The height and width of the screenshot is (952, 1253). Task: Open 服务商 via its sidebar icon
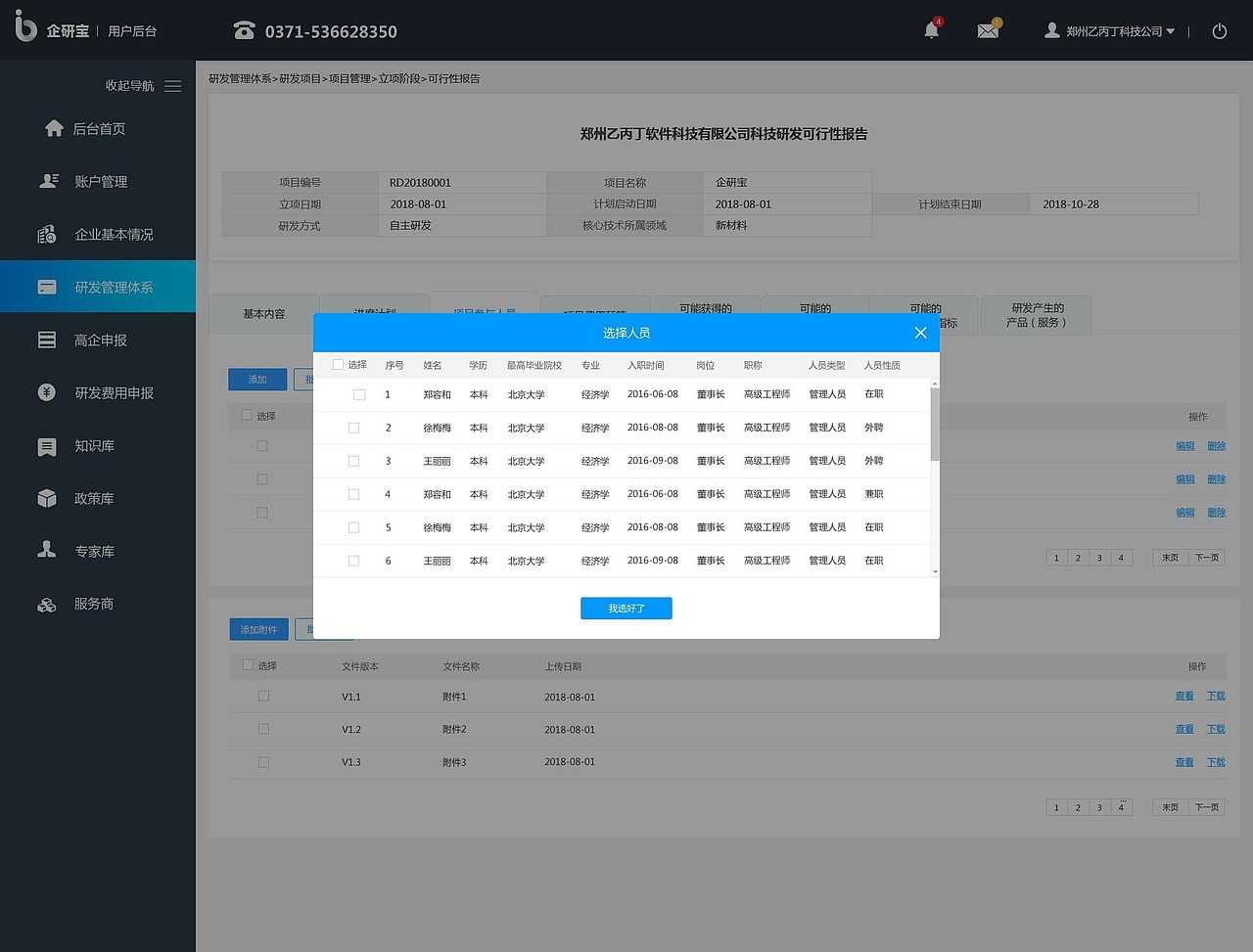coord(47,605)
